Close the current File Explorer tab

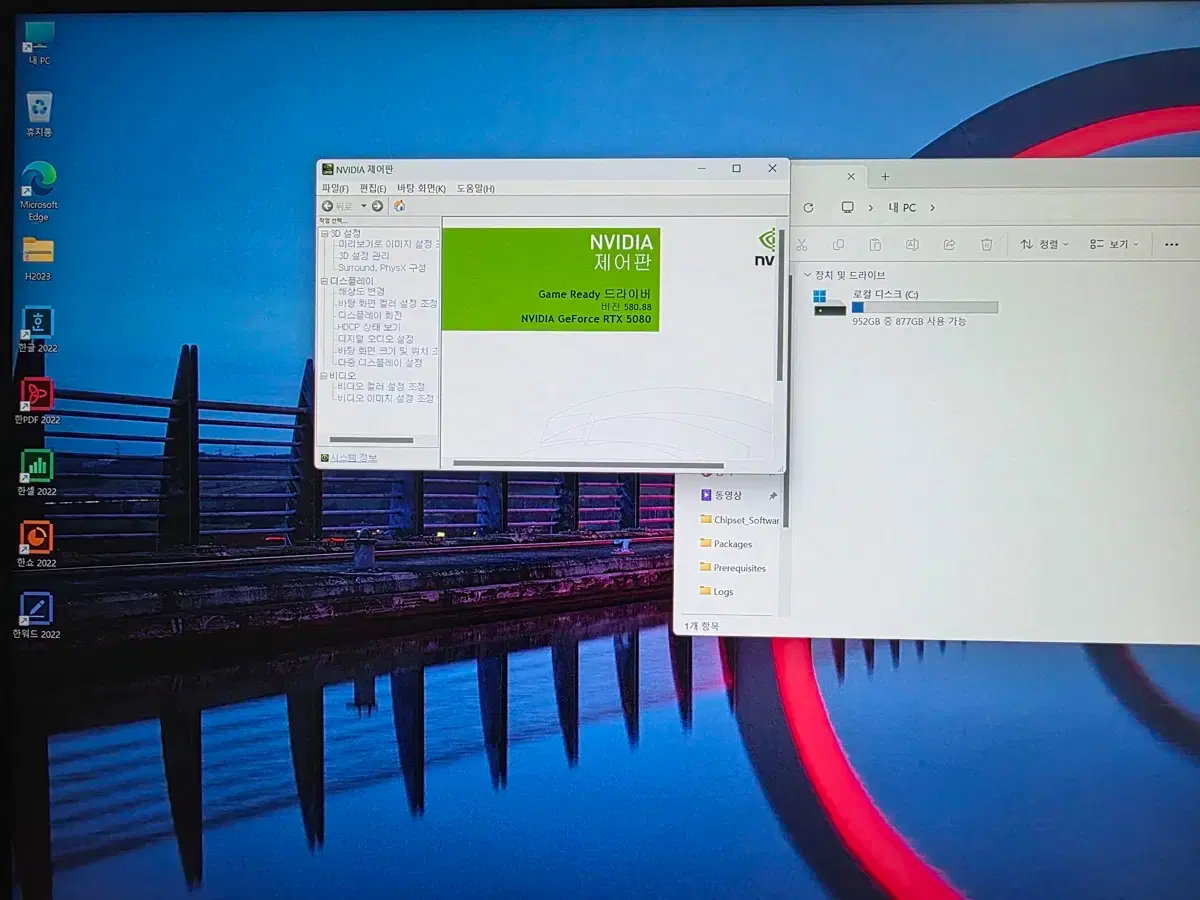pyautogui.click(x=851, y=177)
